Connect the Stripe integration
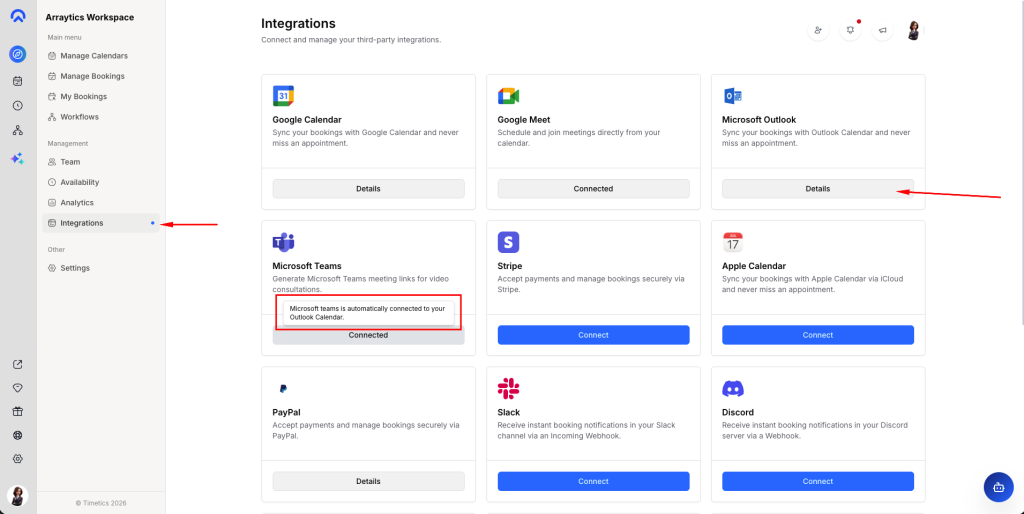This screenshot has height=514, width=1024. [593, 335]
